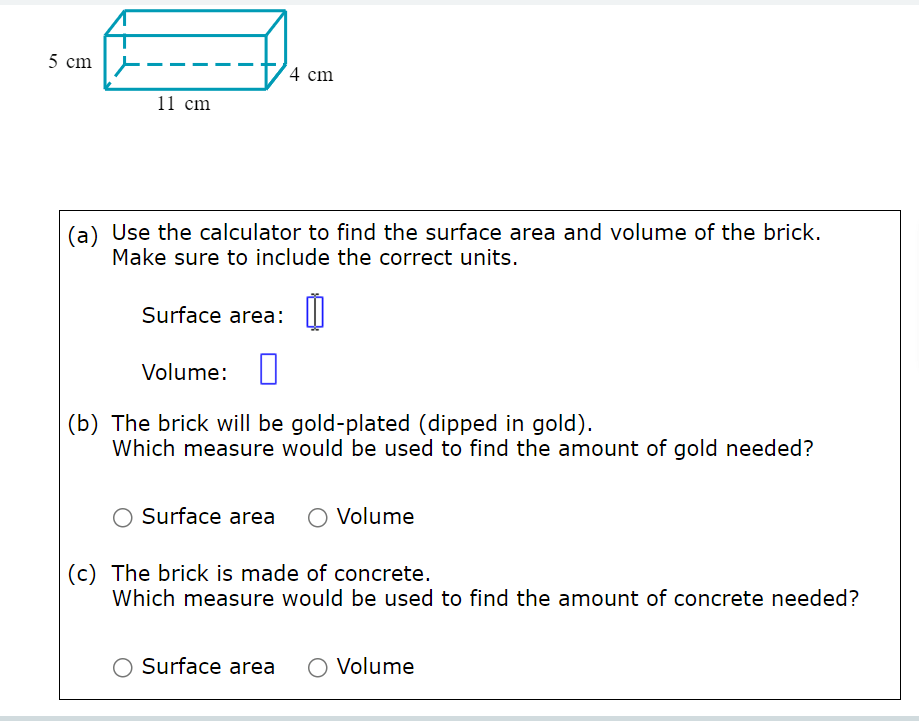Click the "gold-plated (dipped in gold)" sentence
This screenshot has width=919, height=721.
(352, 423)
